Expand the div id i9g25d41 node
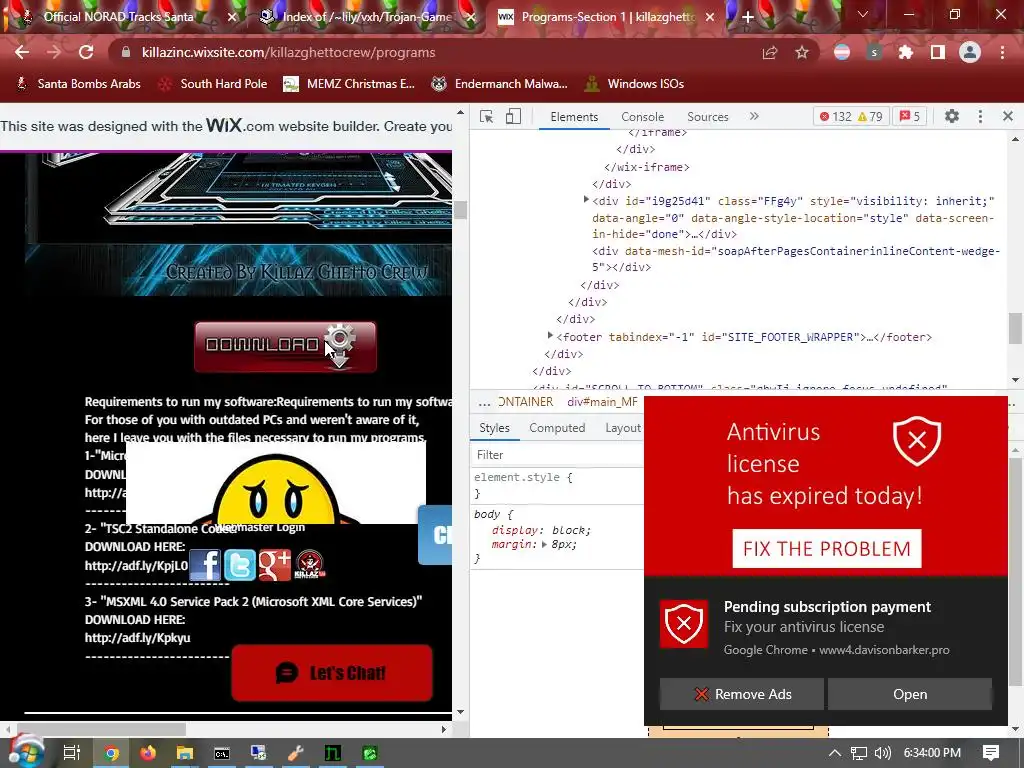Image resolution: width=1024 pixels, height=768 pixels. pyautogui.click(x=586, y=200)
